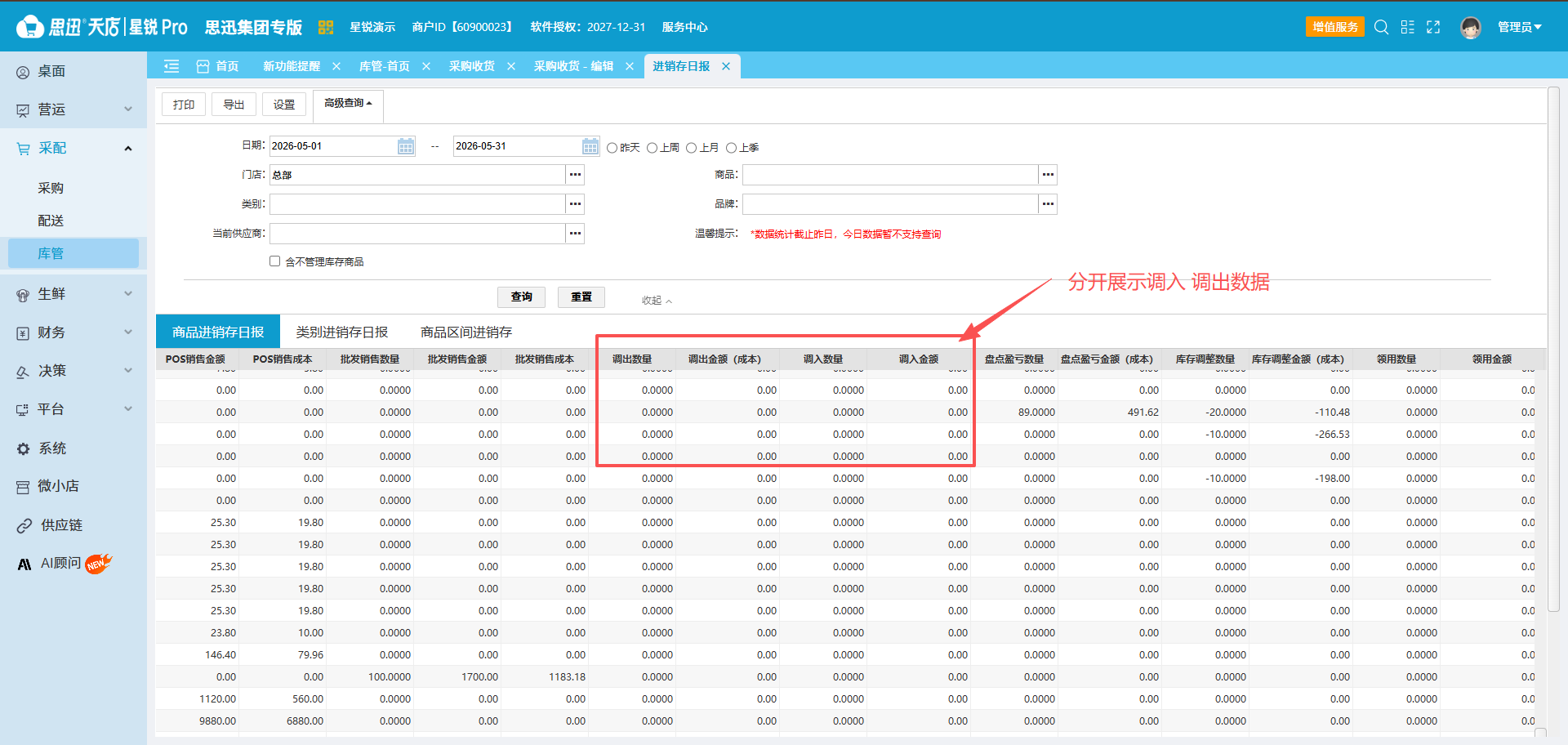Close the 库管-首页 tab
The height and width of the screenshot is (745, 1568).
pos(426,66)
